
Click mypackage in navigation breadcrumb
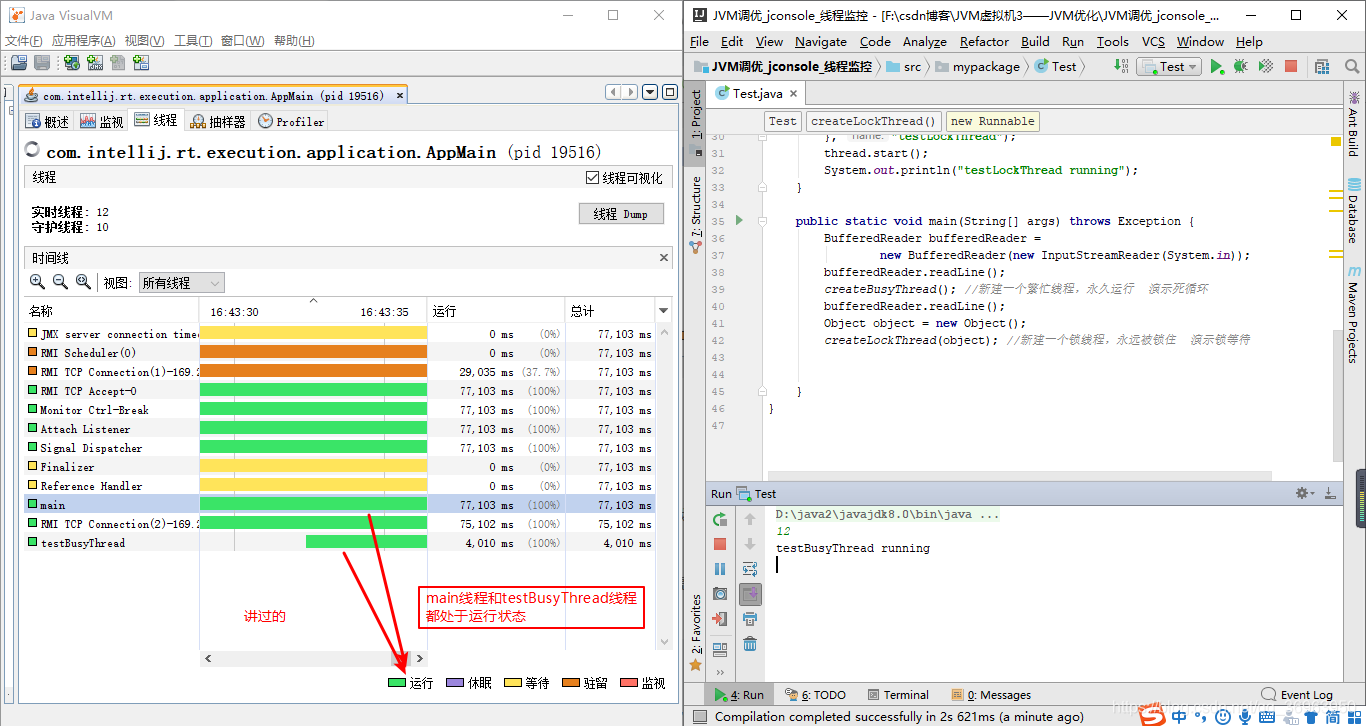click(x=976, y=67)
